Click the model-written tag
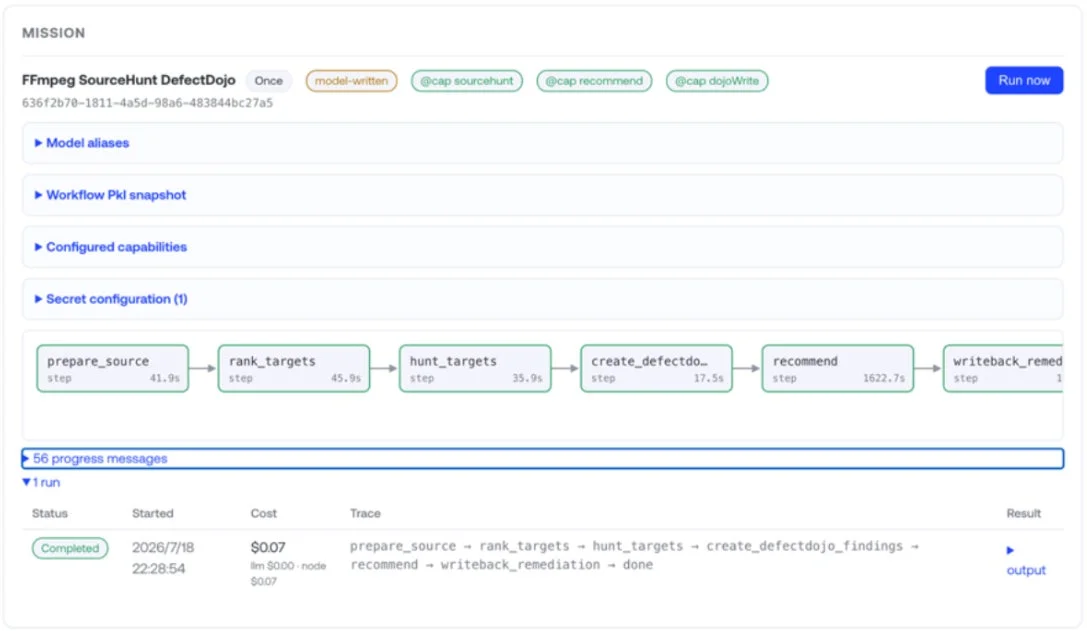1087x631 pixels. click(351, 80)
